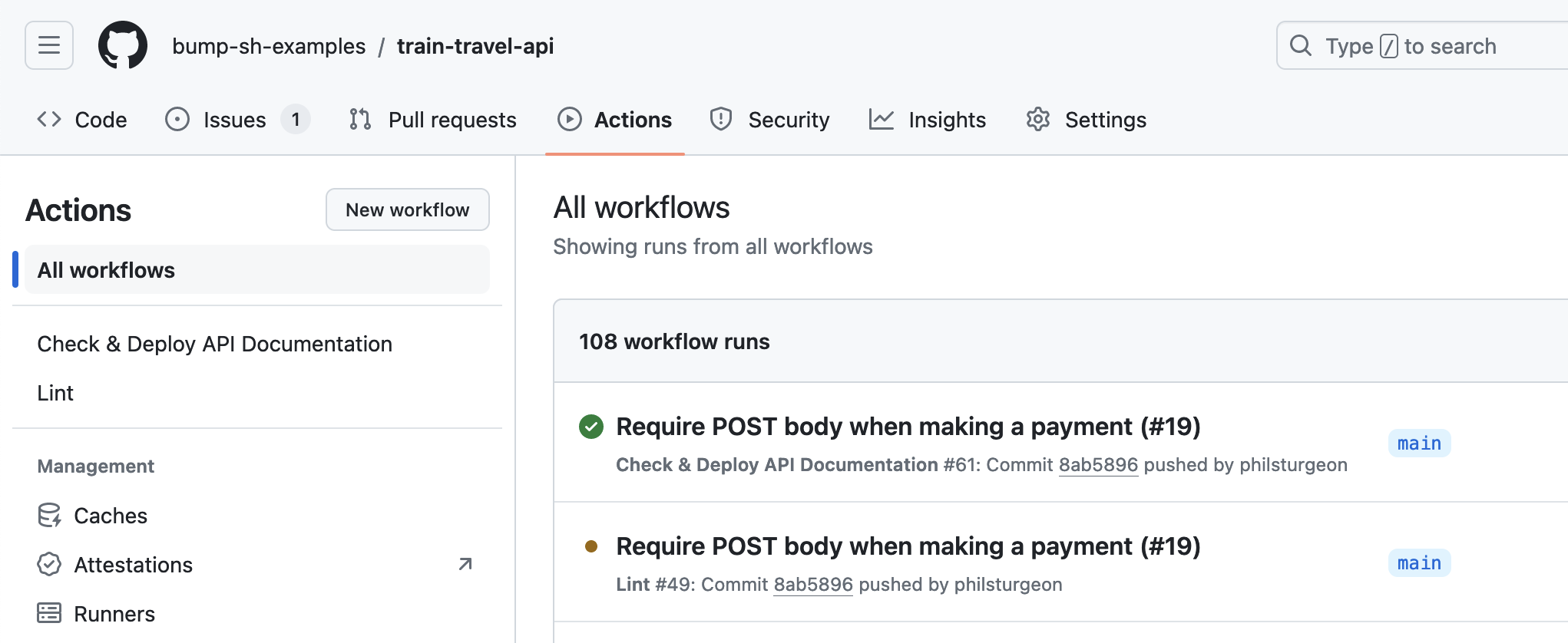The width and height of the screenshot is (1568, 643).
Task: View the Insights tab
Action: (x=928, y=120)
